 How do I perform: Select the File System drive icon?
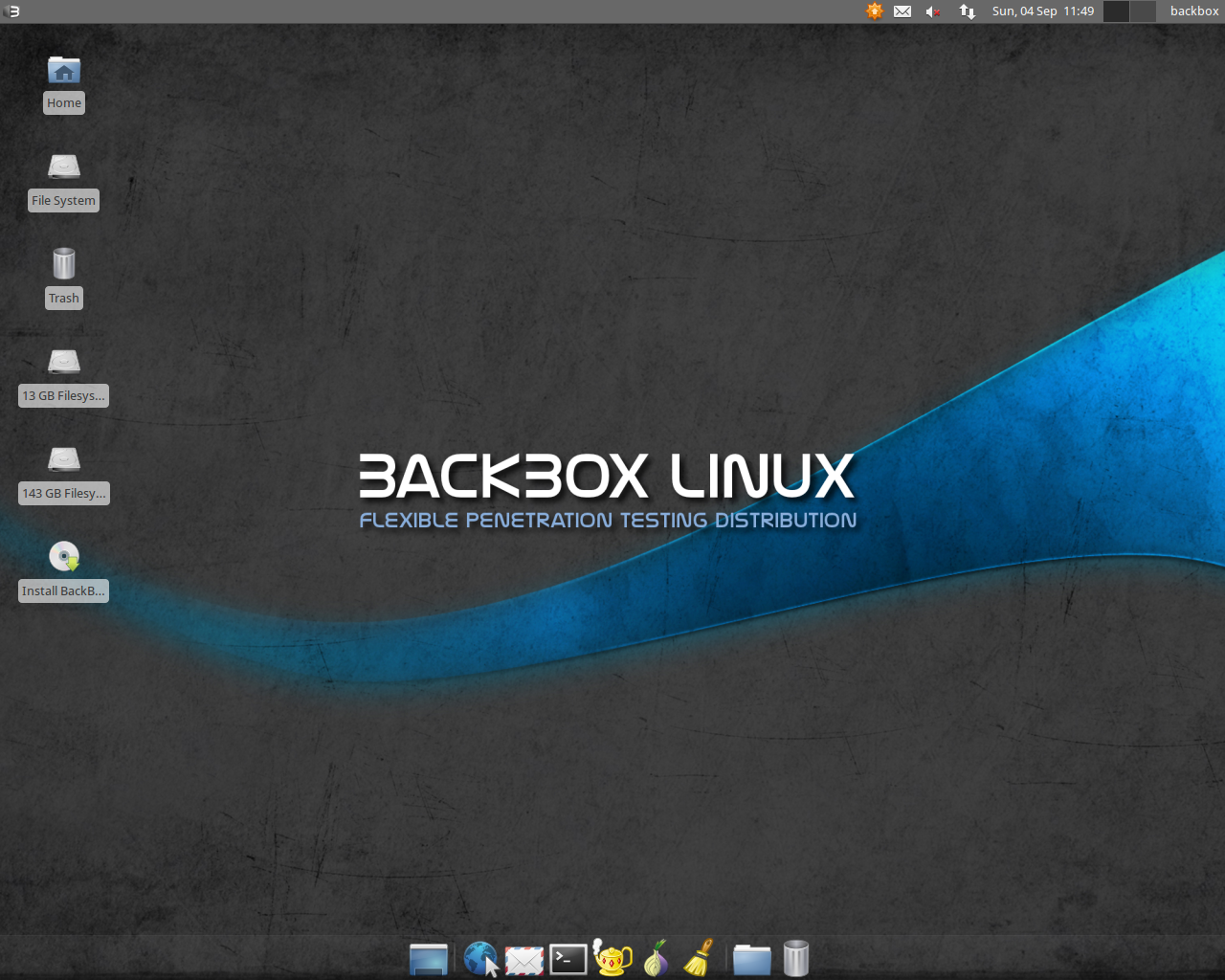pos(64,167)
